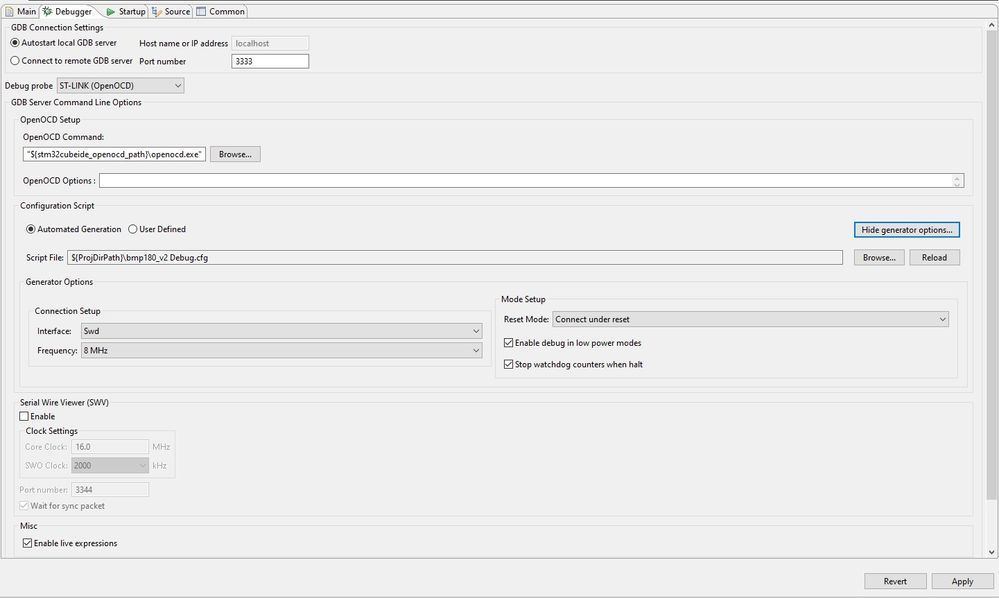Click the Port number field 3333
The image size is (999, 598).
[270, 61]
